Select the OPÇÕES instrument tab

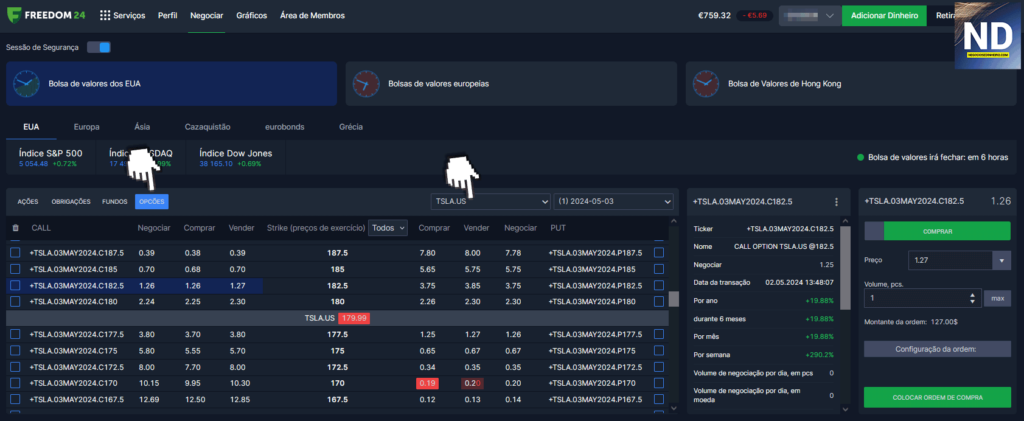coord(152,202)
